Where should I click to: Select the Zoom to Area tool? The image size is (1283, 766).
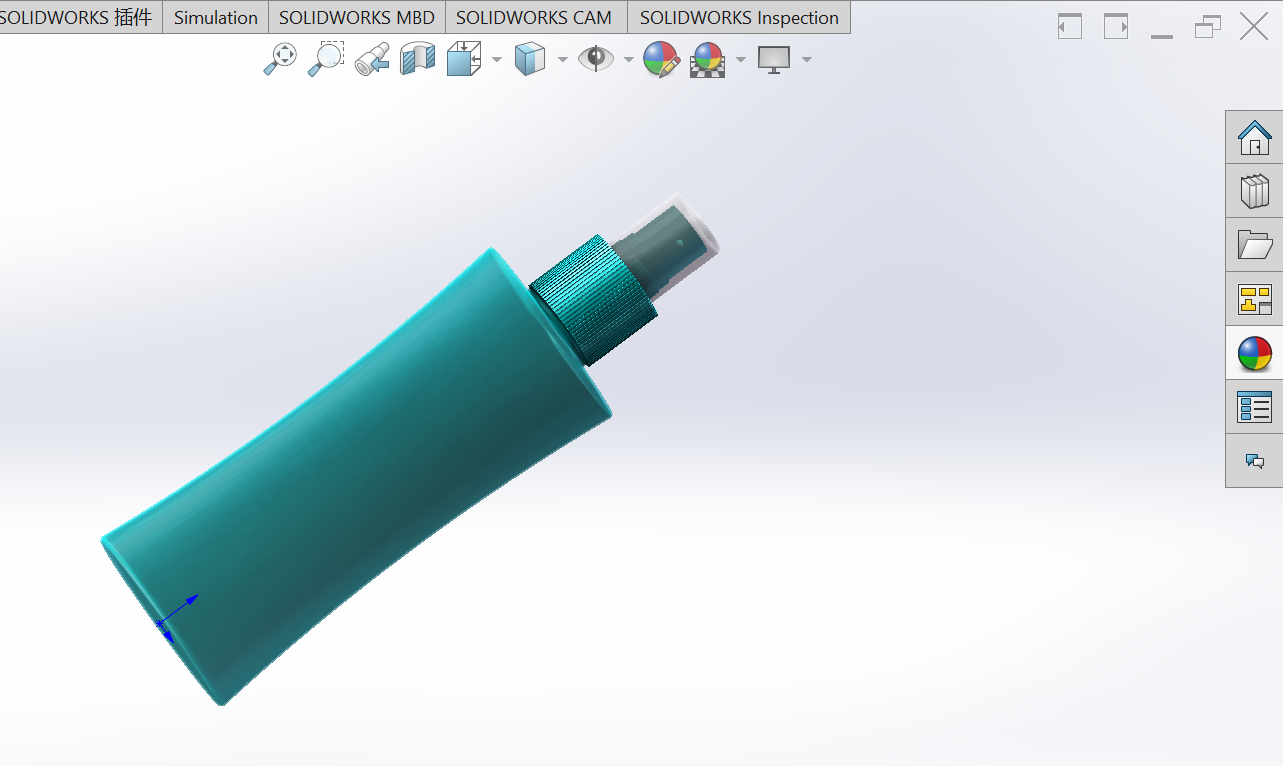point(326,59)
